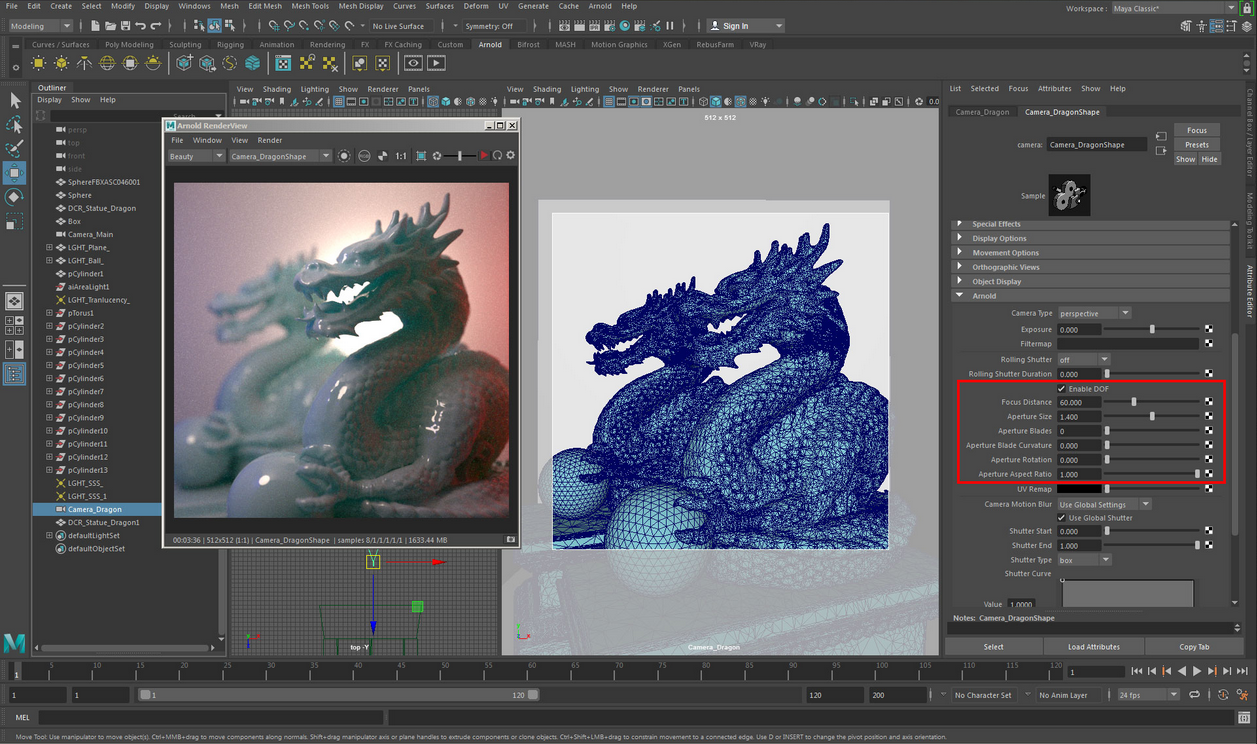Expand the LGHT_Plane_ outliner node
This screenshot has height=744, width=1257.
49,247
